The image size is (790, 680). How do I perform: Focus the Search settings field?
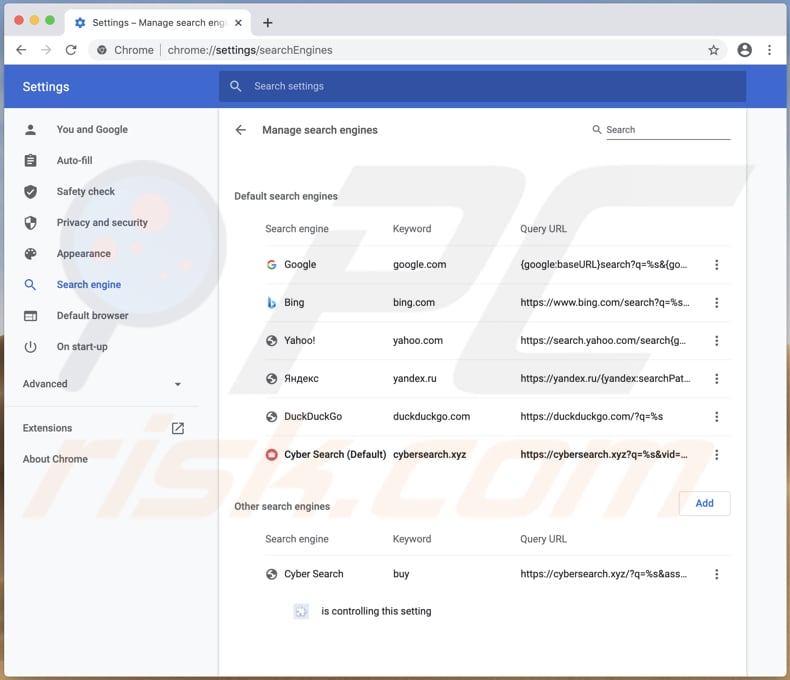[482, 86]
